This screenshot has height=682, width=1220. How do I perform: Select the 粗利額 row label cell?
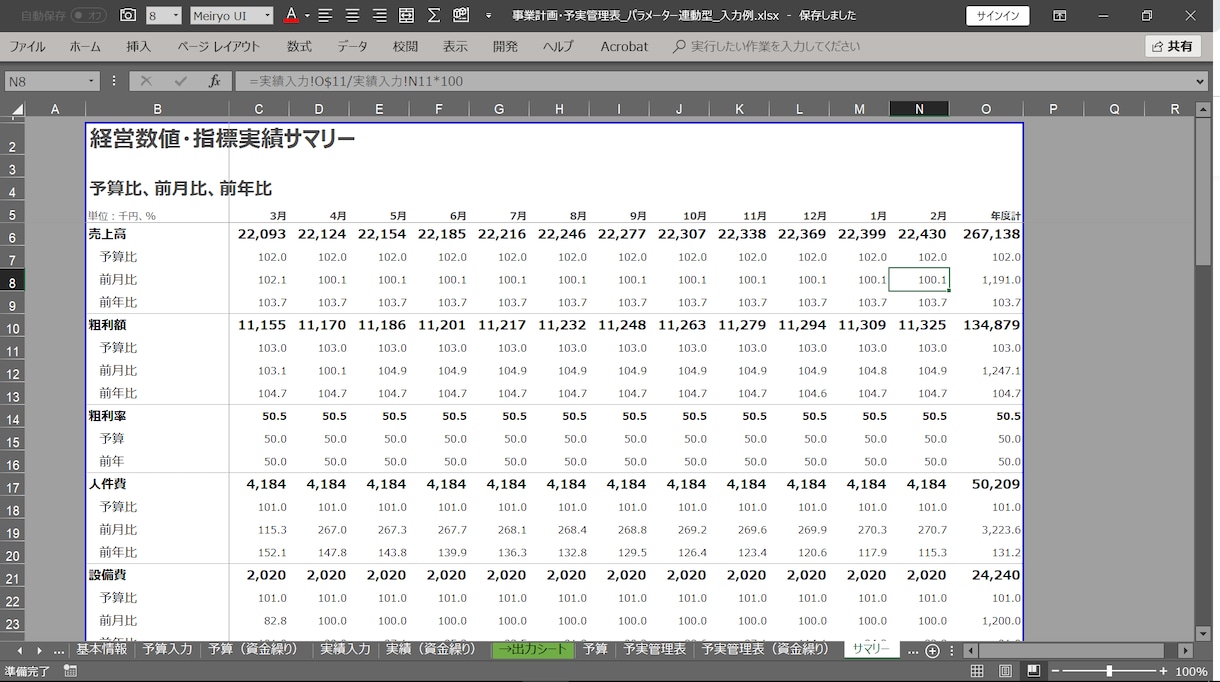click(x=157, y=325)
